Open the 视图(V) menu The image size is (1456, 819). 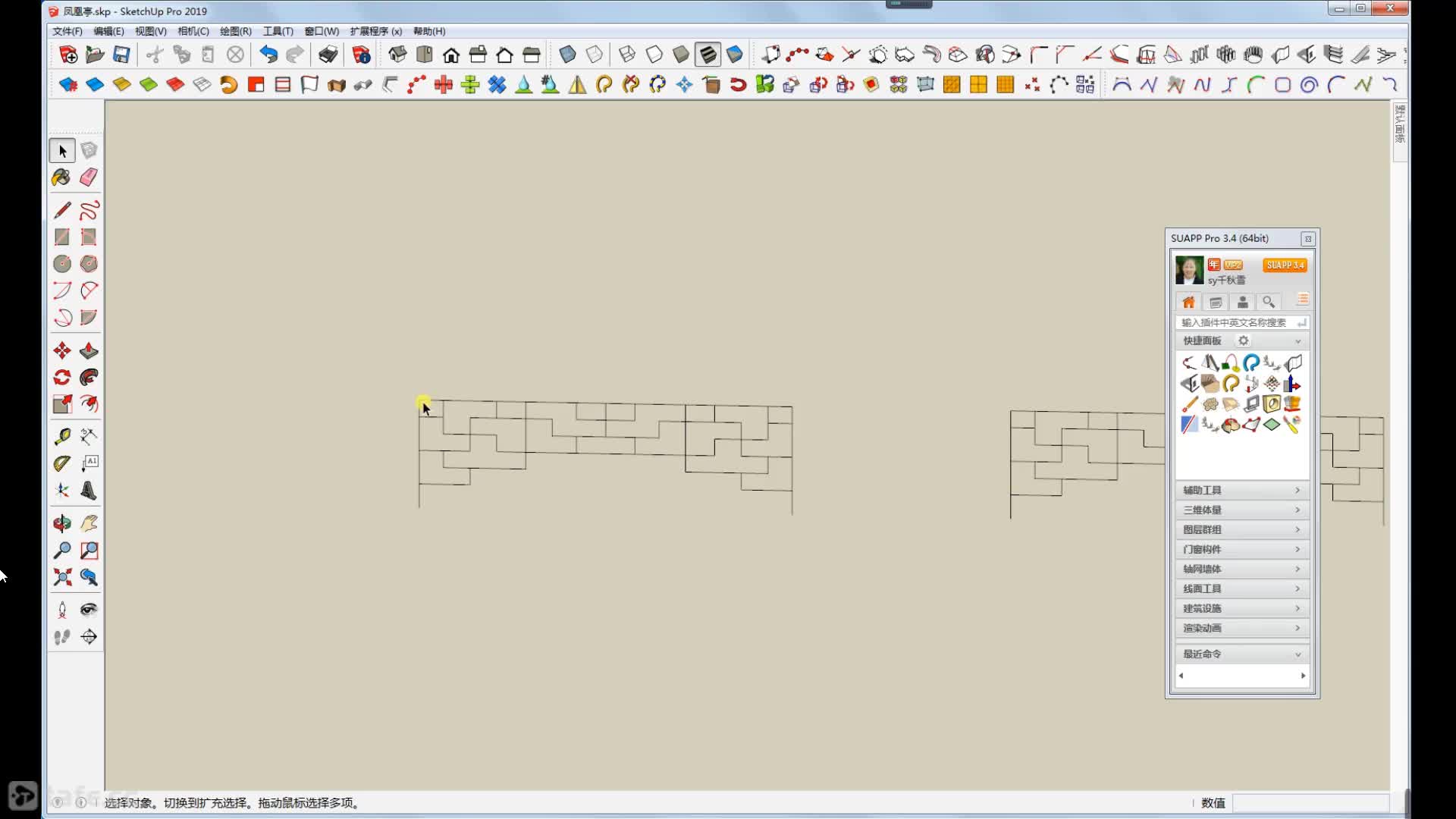click(151, 31)
